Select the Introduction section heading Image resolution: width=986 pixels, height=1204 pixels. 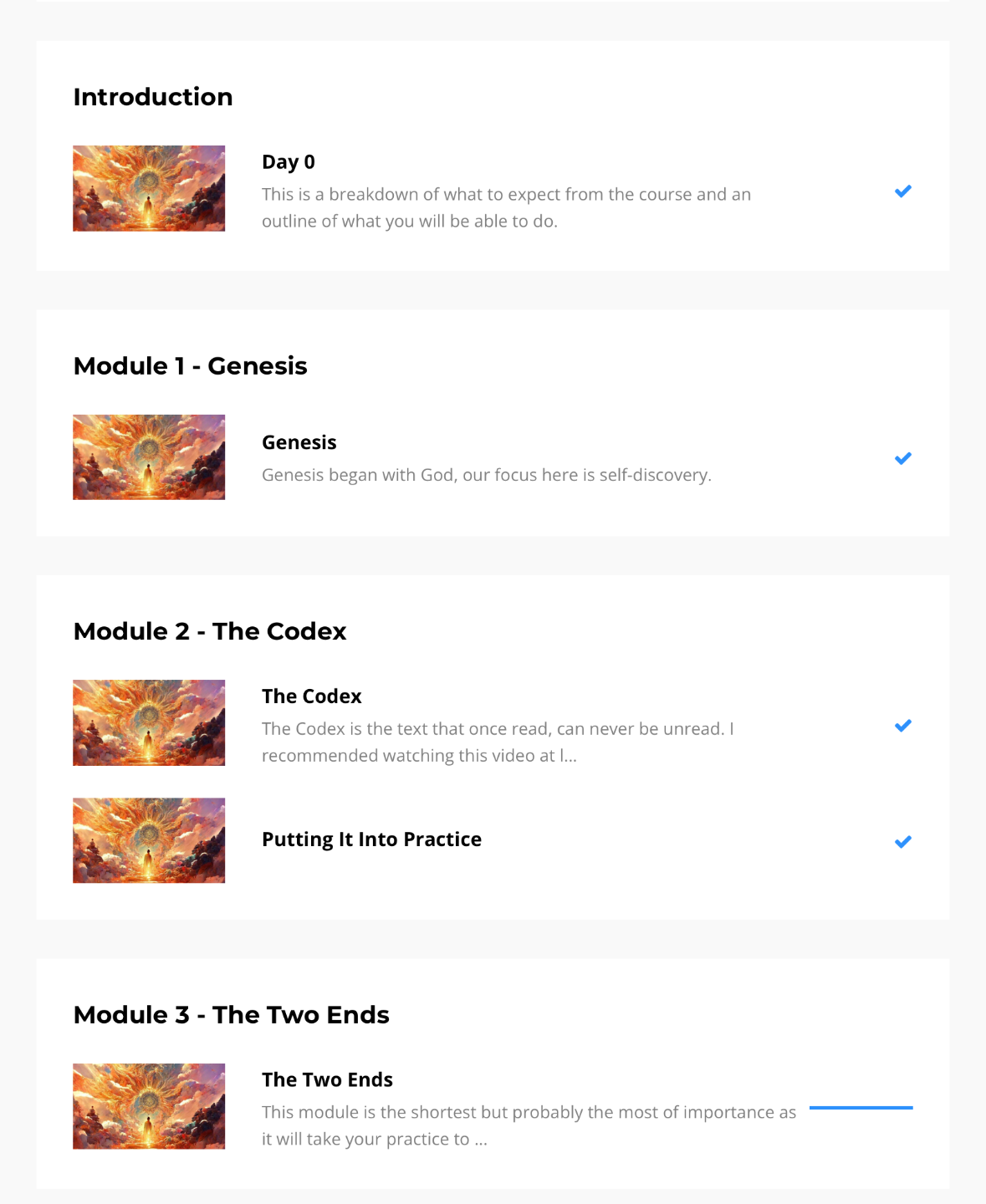153,97
